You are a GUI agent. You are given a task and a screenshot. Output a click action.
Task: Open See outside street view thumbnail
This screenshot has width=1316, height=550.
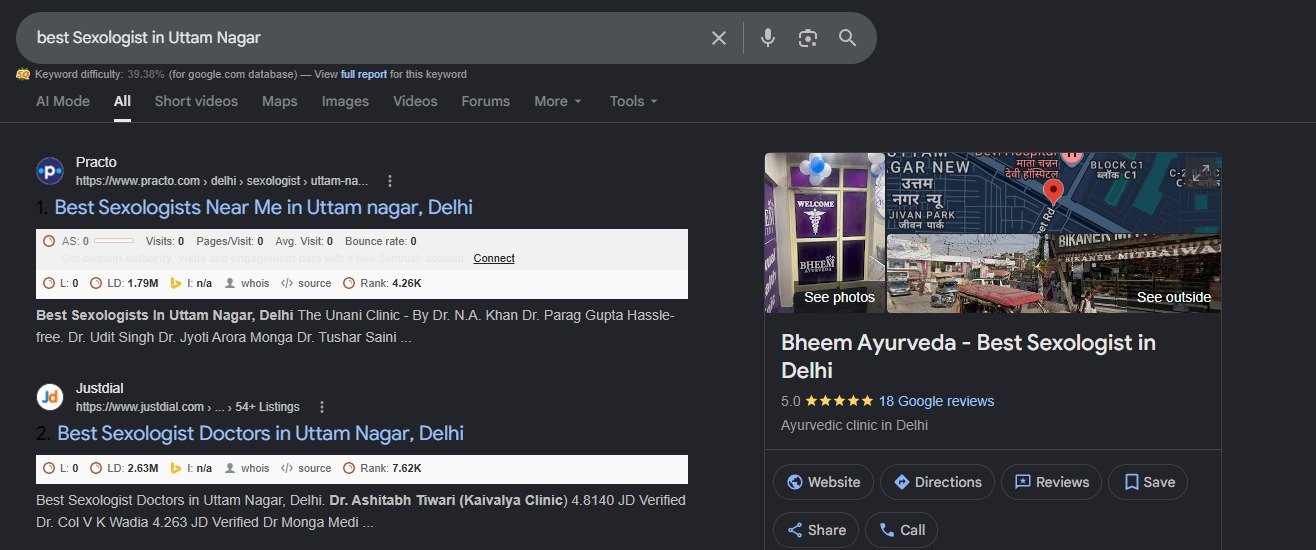(1054, 273)
